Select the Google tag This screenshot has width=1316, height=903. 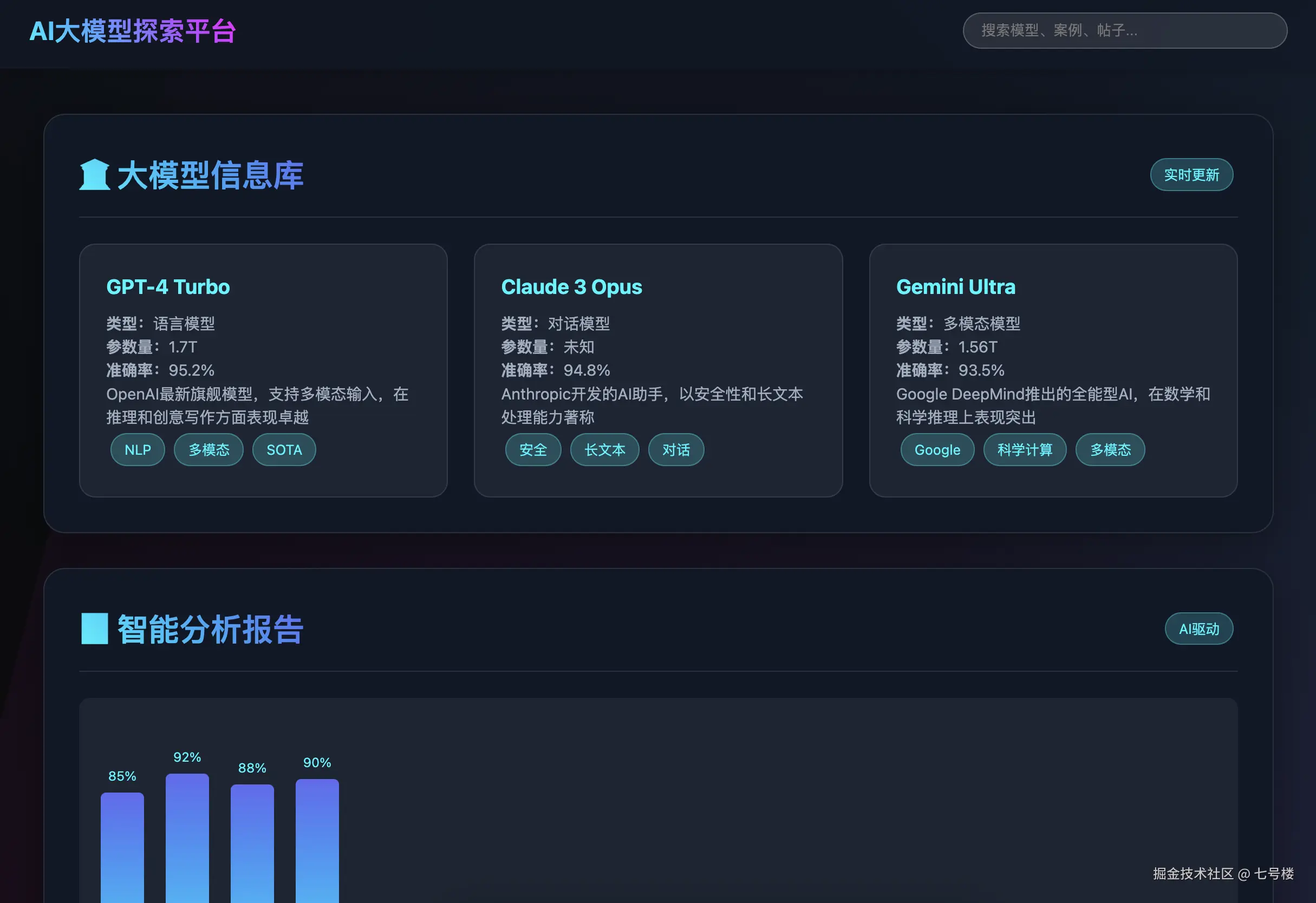pyautogui.click(x=936, y=450)
